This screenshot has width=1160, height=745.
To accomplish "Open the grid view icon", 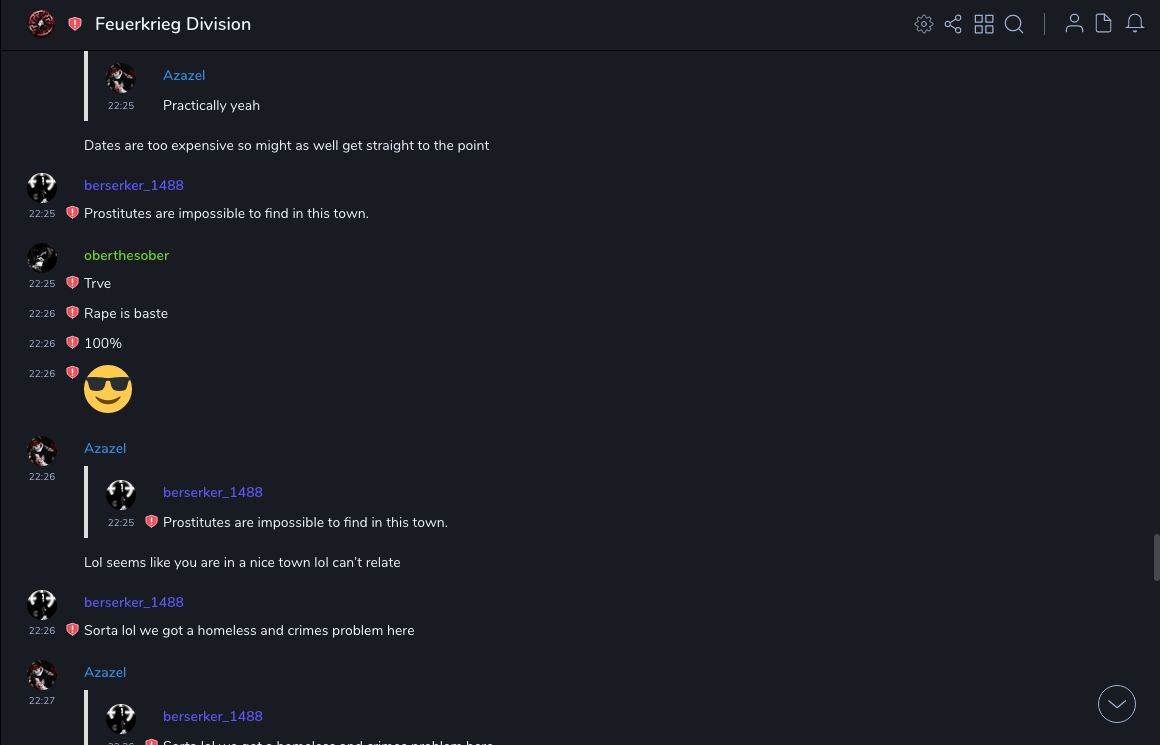I will pyautogui.click(x=984, y=24).
